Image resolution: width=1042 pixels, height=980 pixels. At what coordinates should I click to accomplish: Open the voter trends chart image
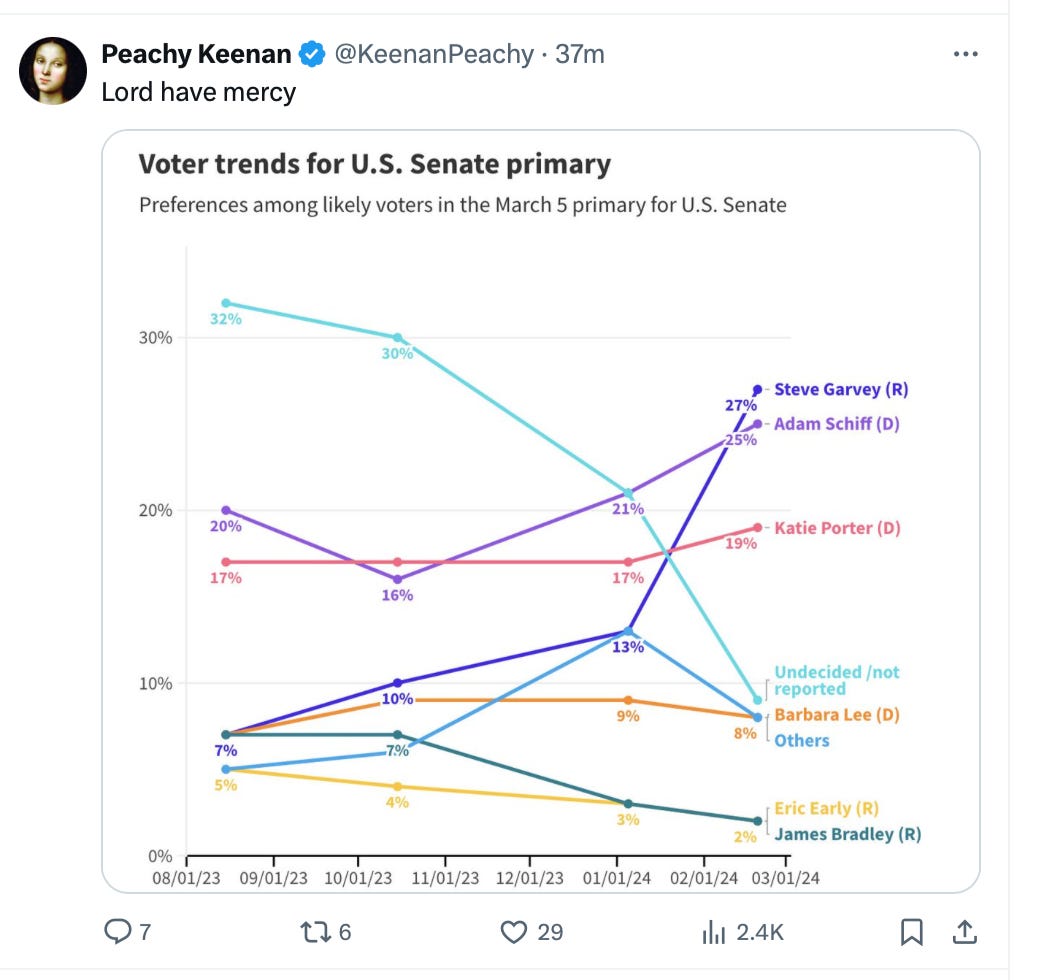click(x=540, y=510)
